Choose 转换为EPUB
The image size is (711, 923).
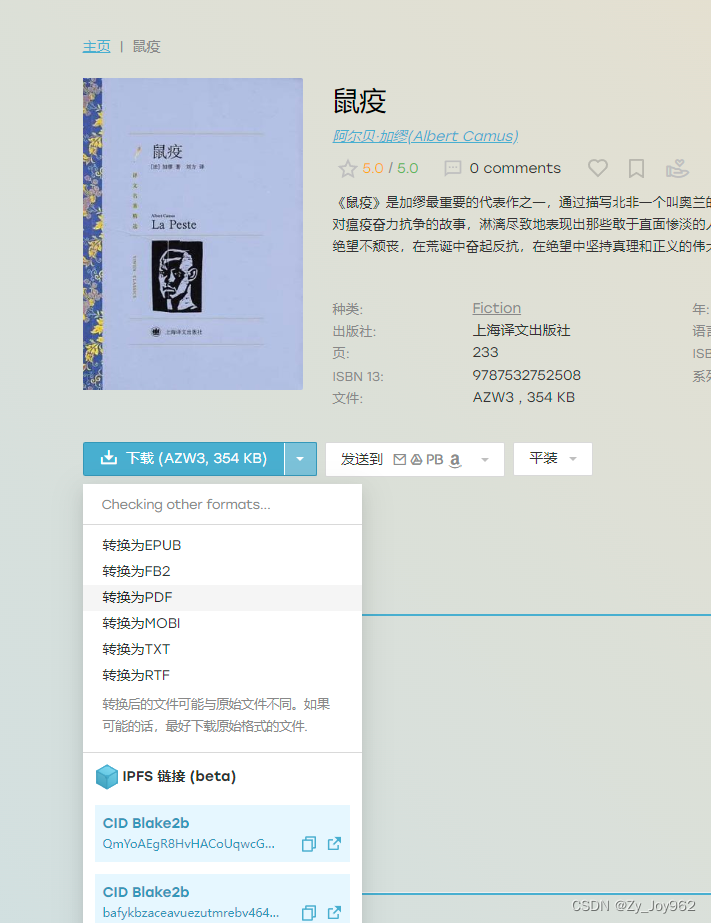pos(222,545)
